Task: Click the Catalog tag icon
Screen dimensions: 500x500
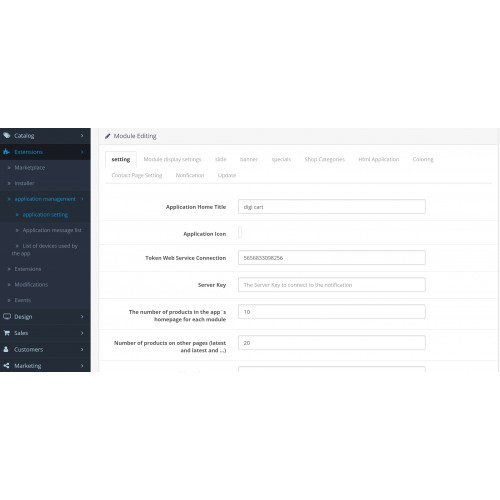Action: [x=7, y=136]
